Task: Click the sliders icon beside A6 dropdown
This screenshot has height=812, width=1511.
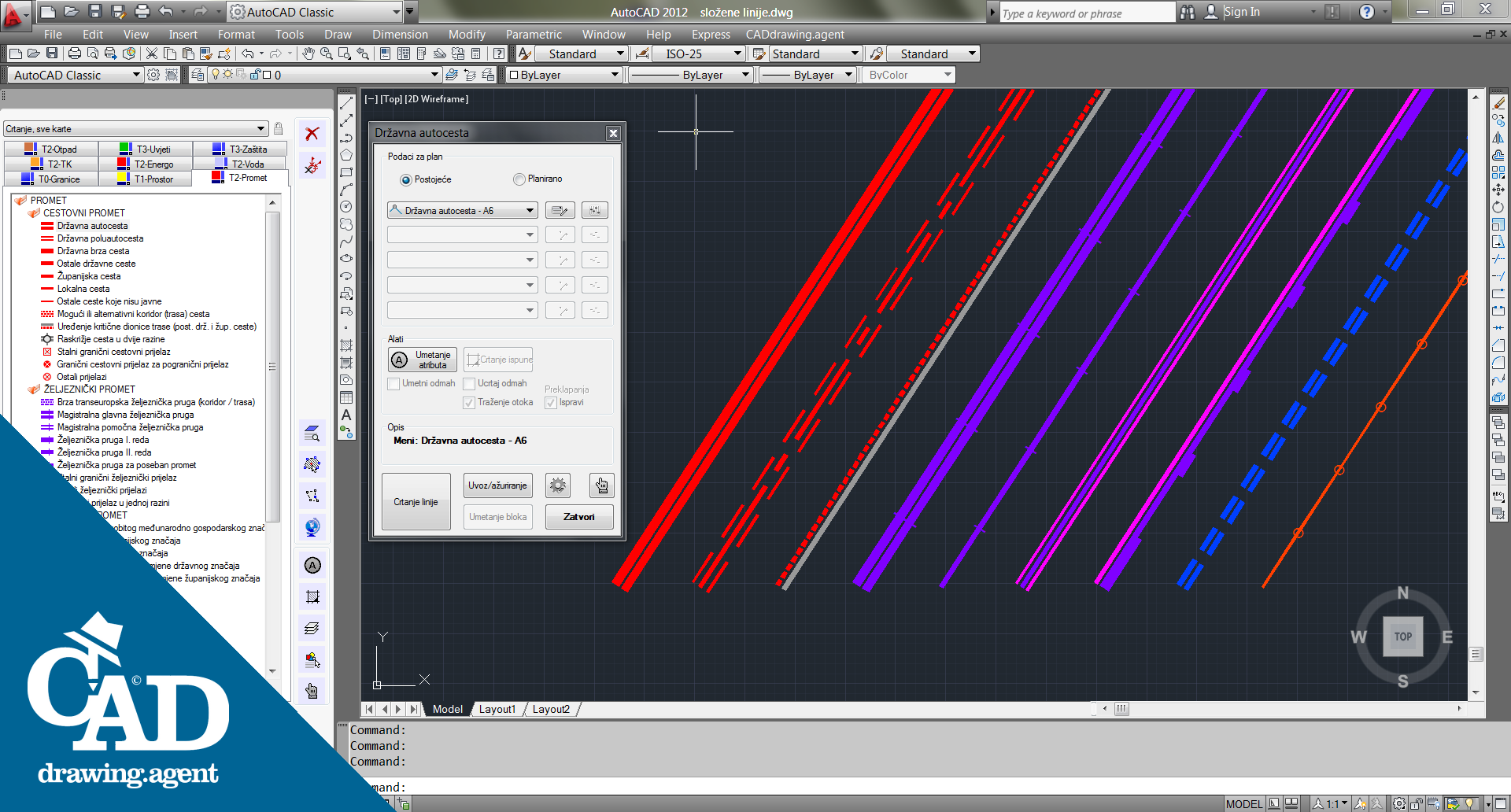Action: 595,210
